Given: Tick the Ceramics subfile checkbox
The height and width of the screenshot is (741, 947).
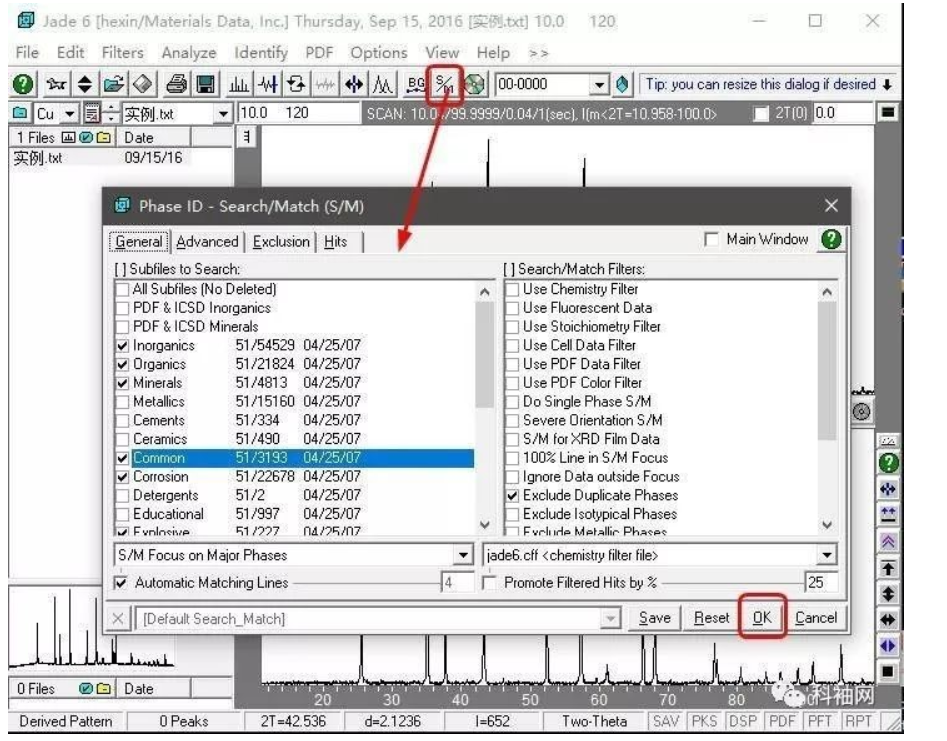Looking at the screenshot, I should [x=123, y=439].
